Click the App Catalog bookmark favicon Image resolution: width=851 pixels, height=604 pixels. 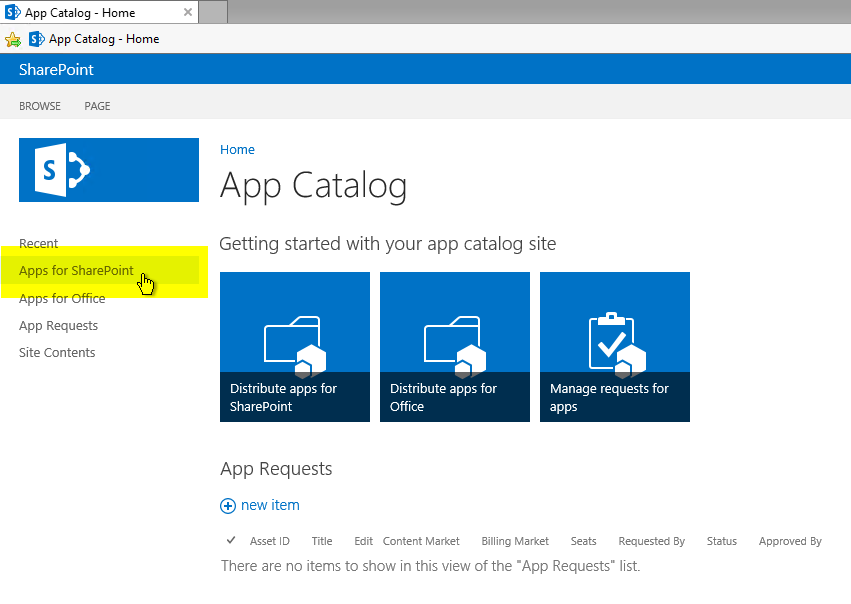tap(37, 40)
